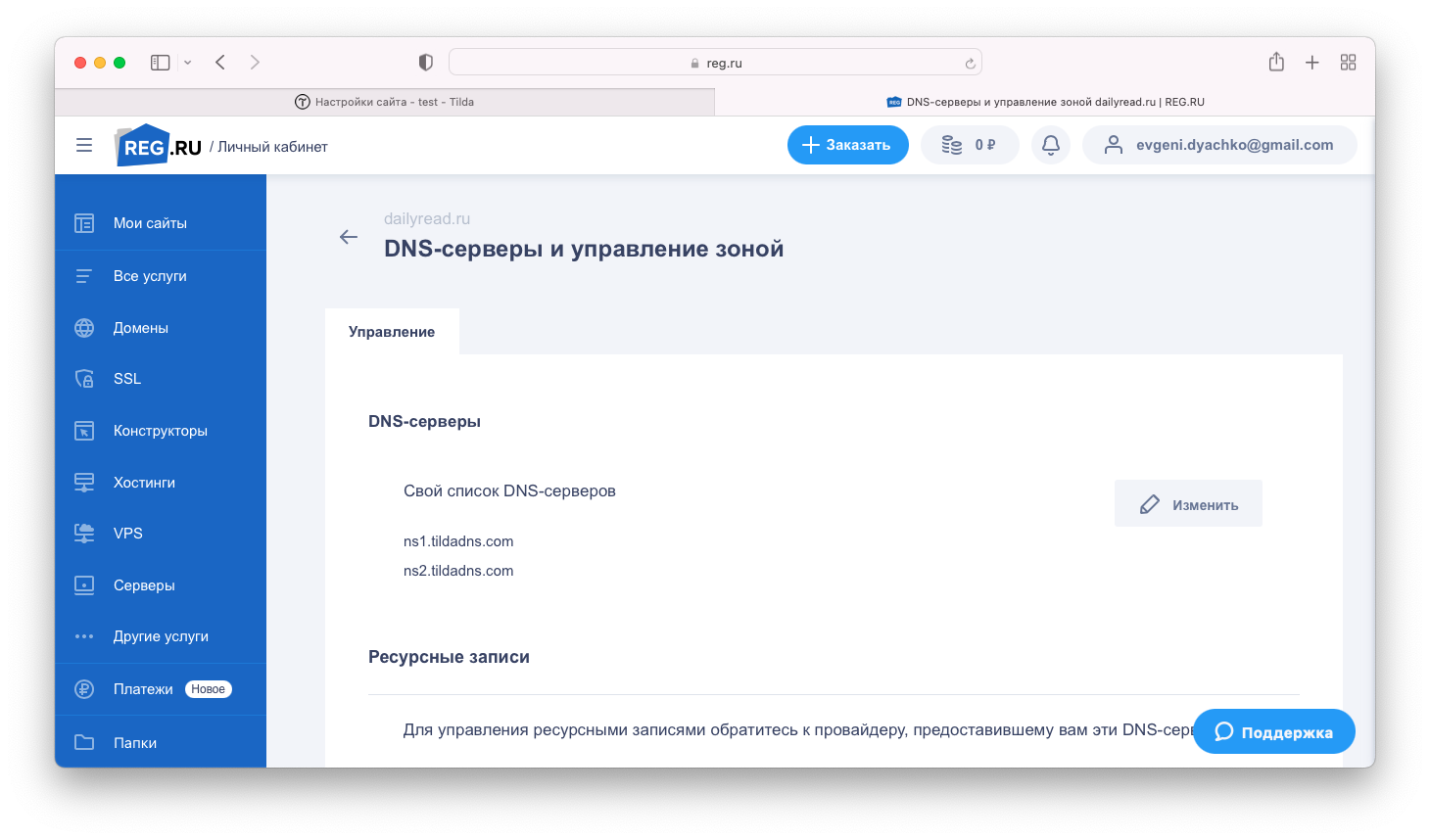
Task: Click the REG.RU logo
Action: click(x=159, y=146)
